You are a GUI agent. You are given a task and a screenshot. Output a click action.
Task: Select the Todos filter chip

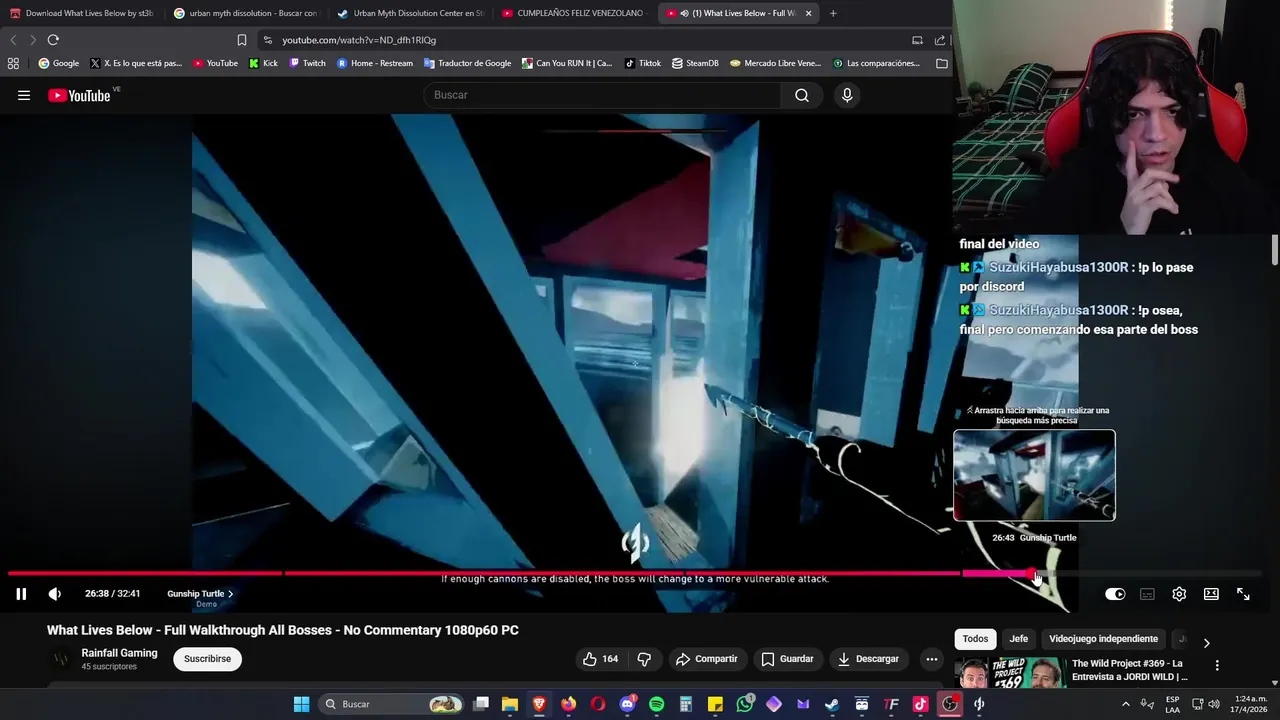click(975, 639)
